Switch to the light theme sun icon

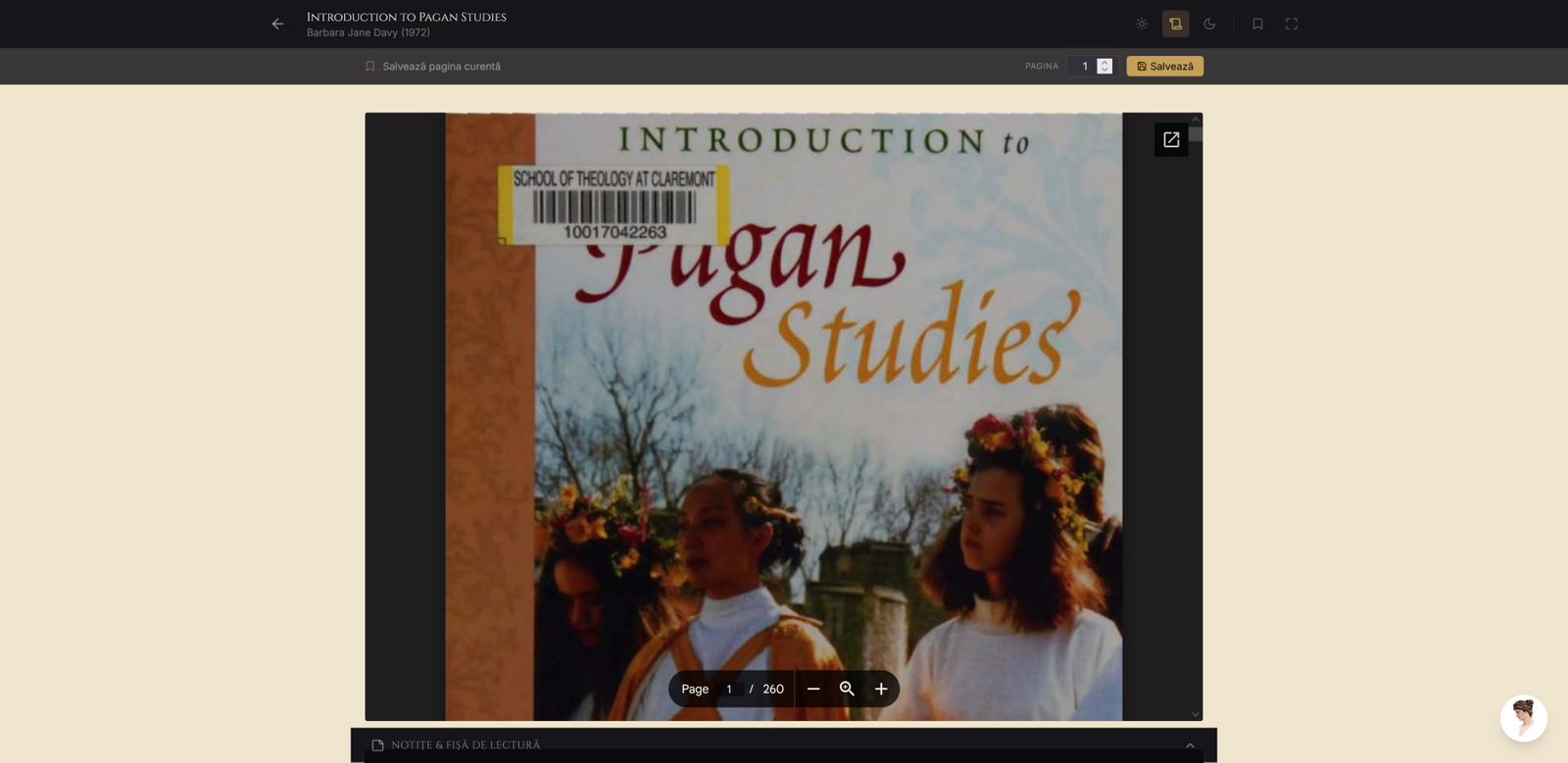coord(1142,24)
